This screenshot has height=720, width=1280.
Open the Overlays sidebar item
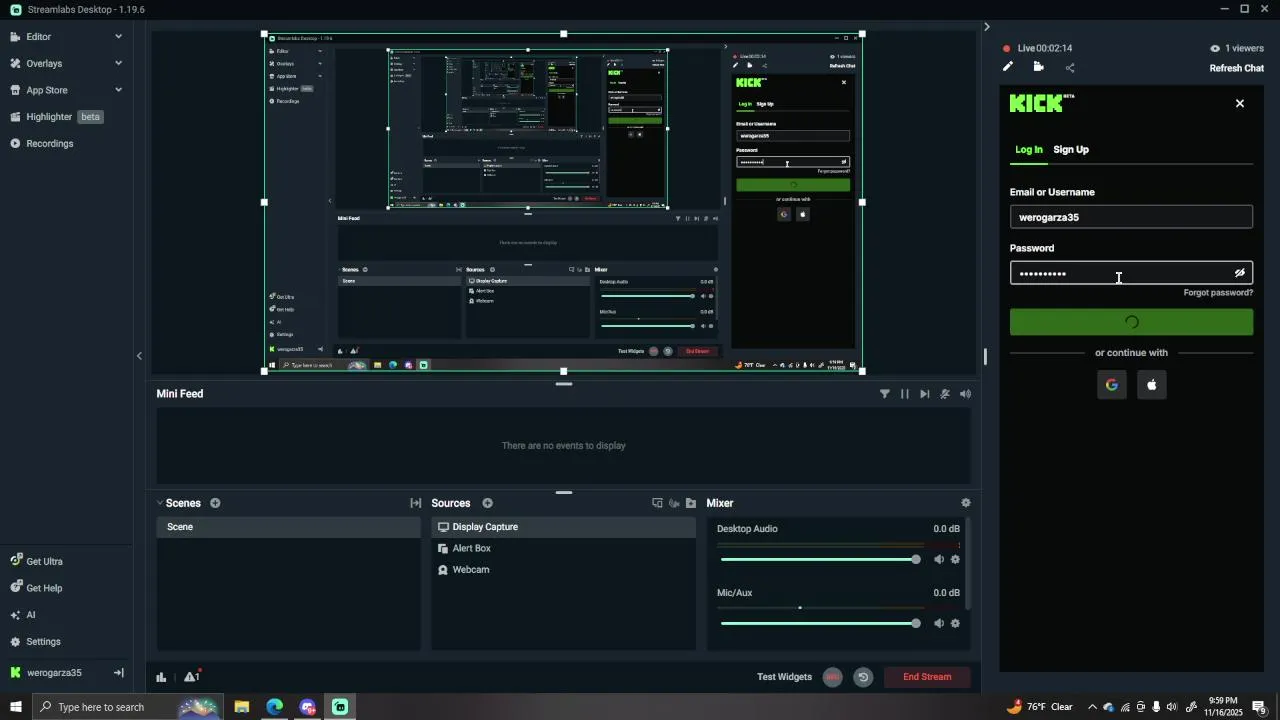pos(44,63)
